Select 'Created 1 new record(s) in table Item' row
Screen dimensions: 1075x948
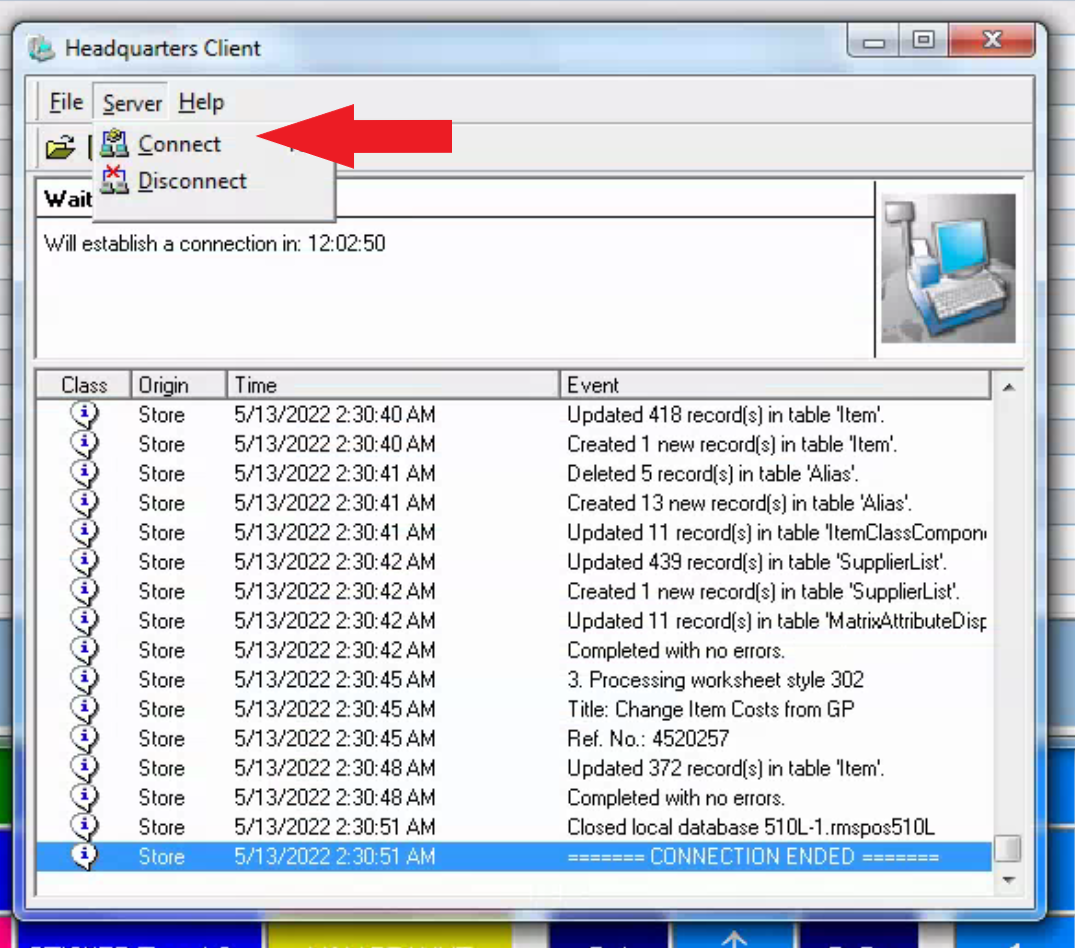[514, 444]
